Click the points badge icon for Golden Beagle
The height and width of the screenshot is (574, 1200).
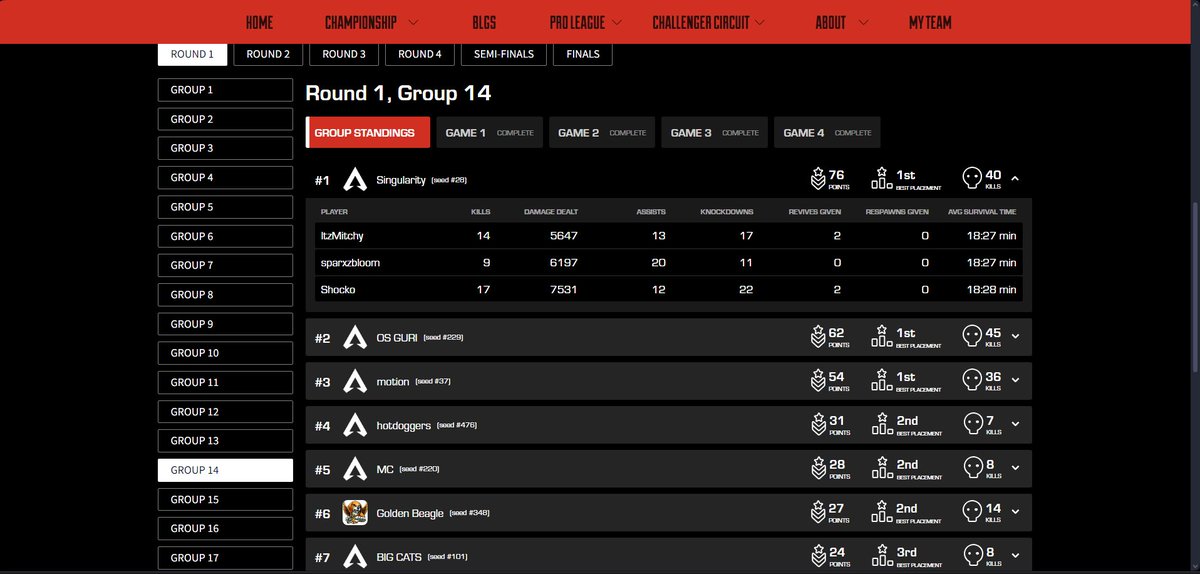point(818,513)
